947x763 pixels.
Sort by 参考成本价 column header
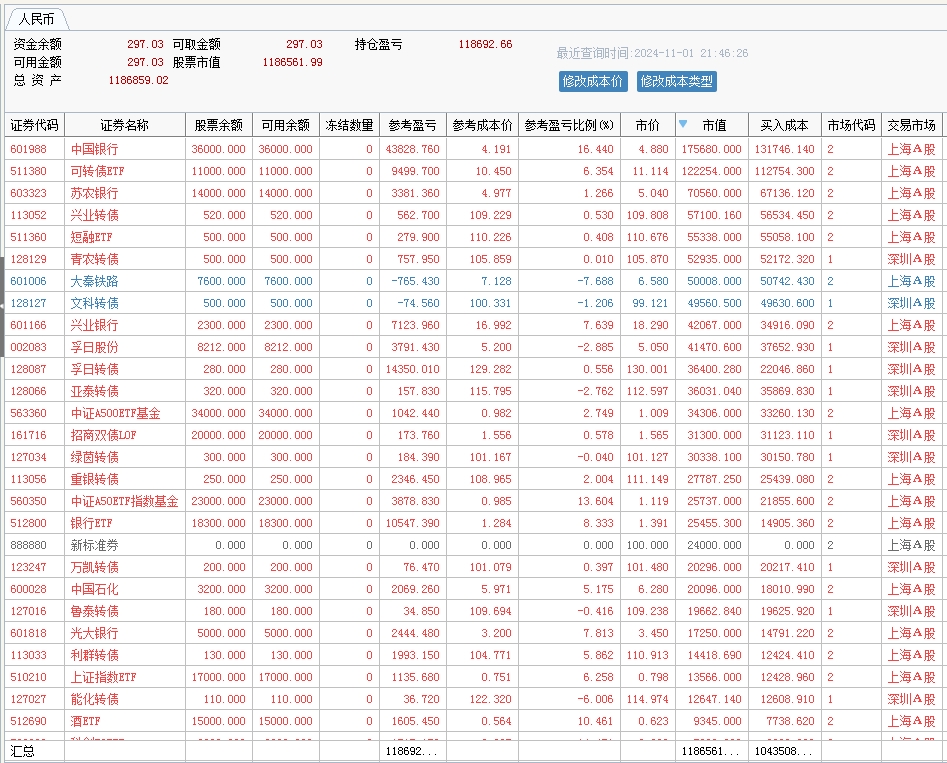click(x=482, y=125)
